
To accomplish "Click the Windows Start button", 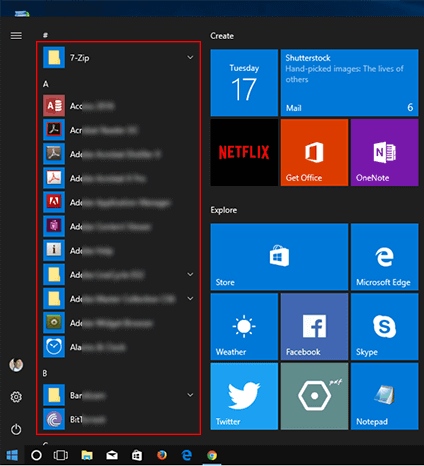I will (12, 455).
